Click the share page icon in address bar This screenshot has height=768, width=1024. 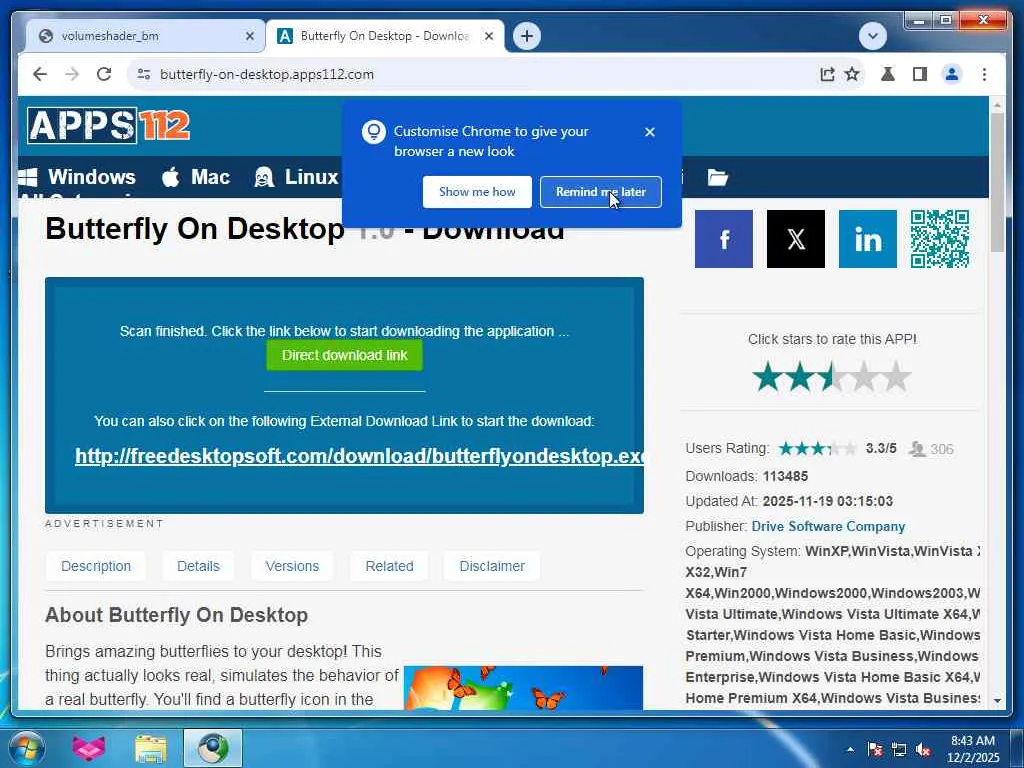(827, 74)
